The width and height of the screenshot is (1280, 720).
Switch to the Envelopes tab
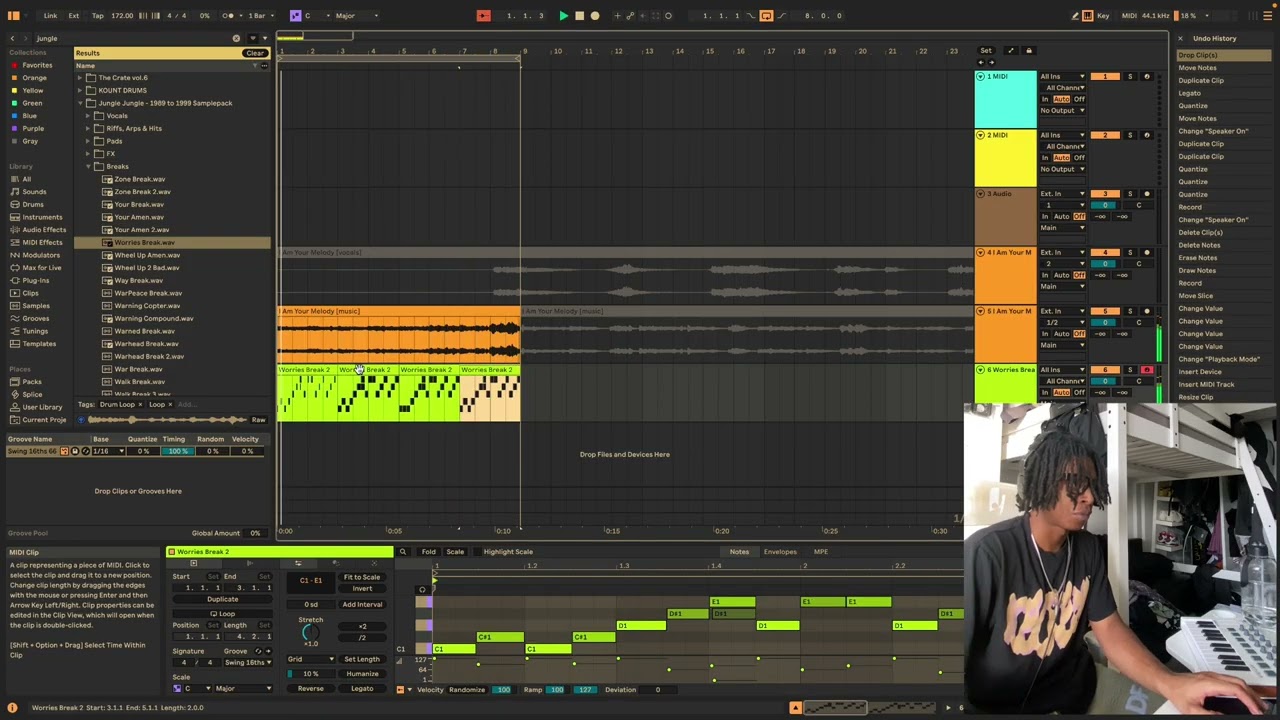[x=780, y=552]
